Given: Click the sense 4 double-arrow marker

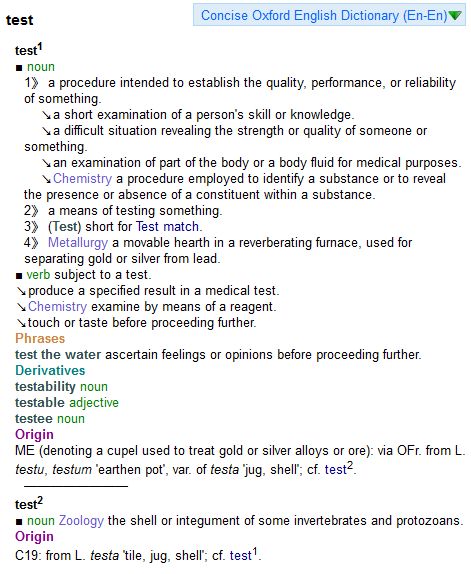Looking at the screenshot, I should tap(35, 243).
